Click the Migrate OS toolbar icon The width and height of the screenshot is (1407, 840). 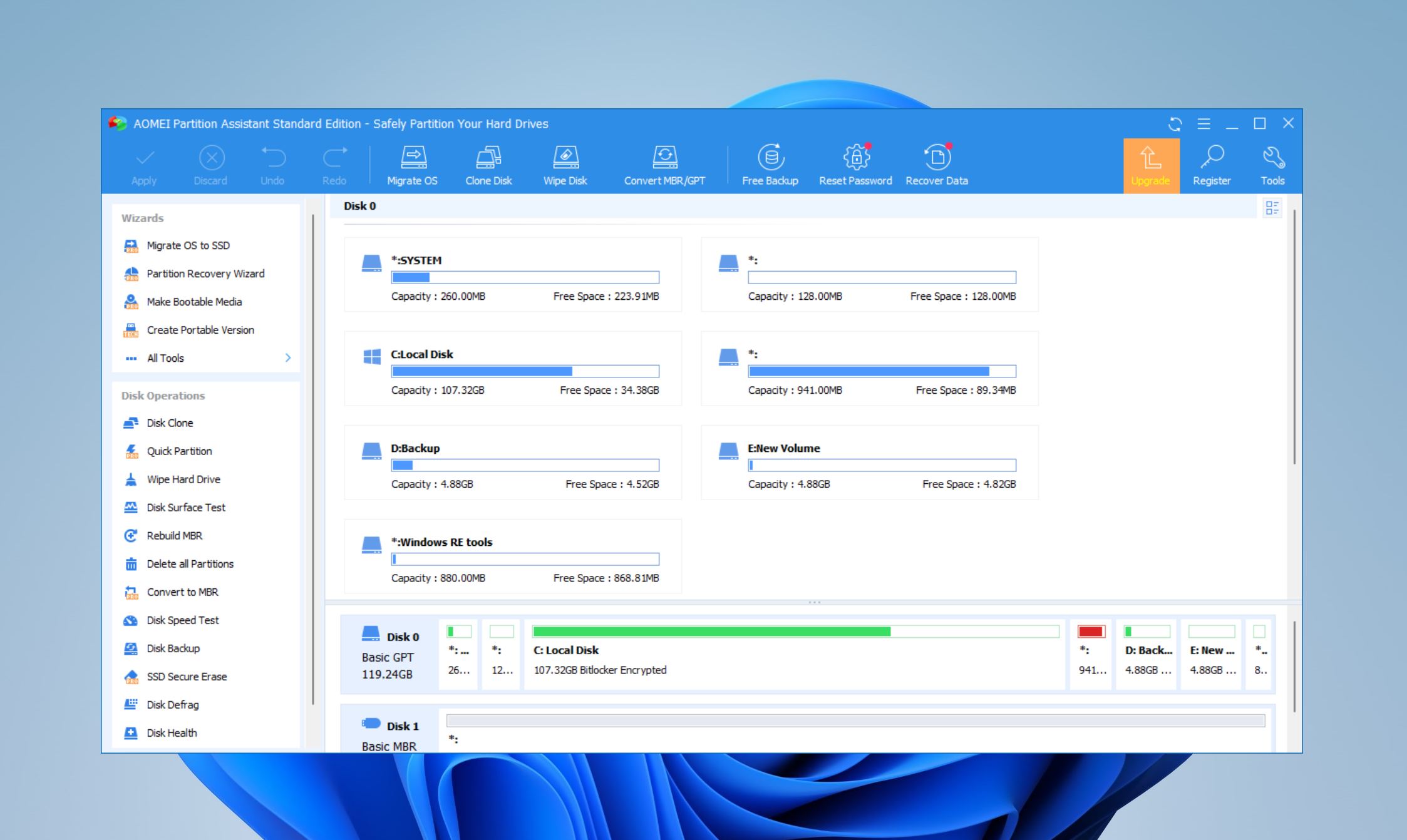pyautogui.click(x=413, y=163)
